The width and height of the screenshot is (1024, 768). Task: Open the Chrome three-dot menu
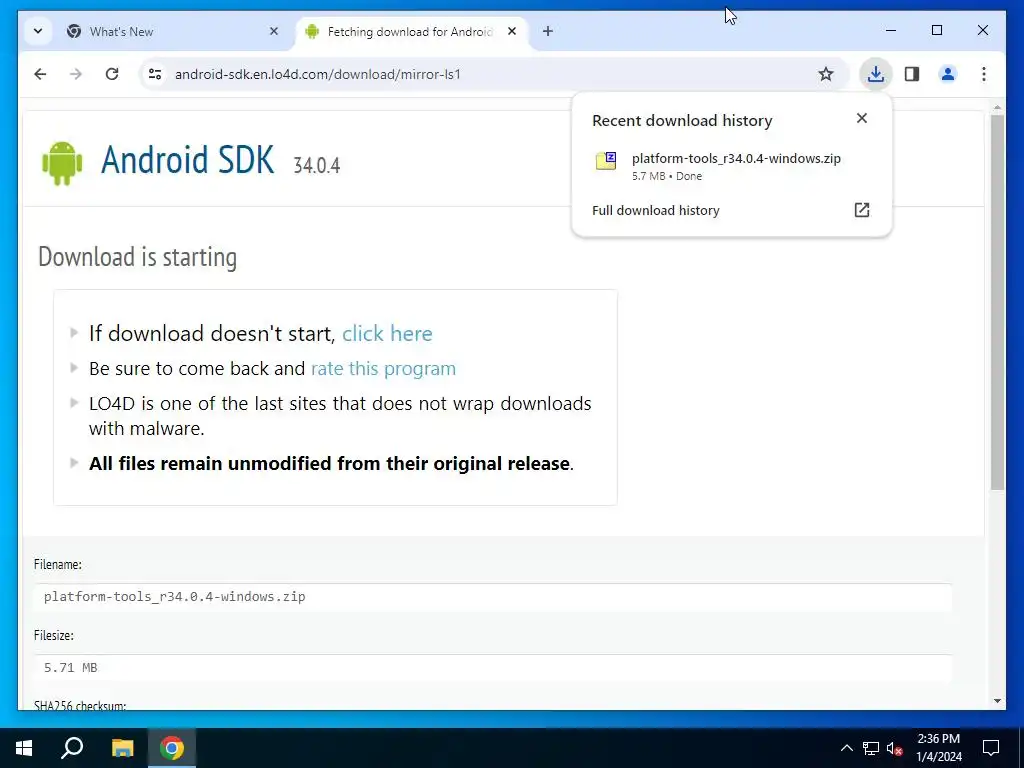(x=984, y=74)
